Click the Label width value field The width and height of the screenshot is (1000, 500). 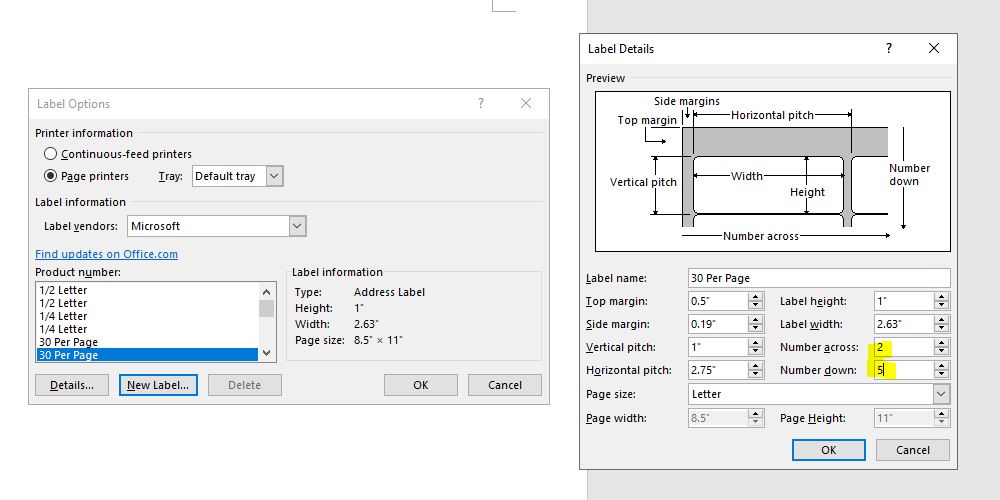[904, 324]
